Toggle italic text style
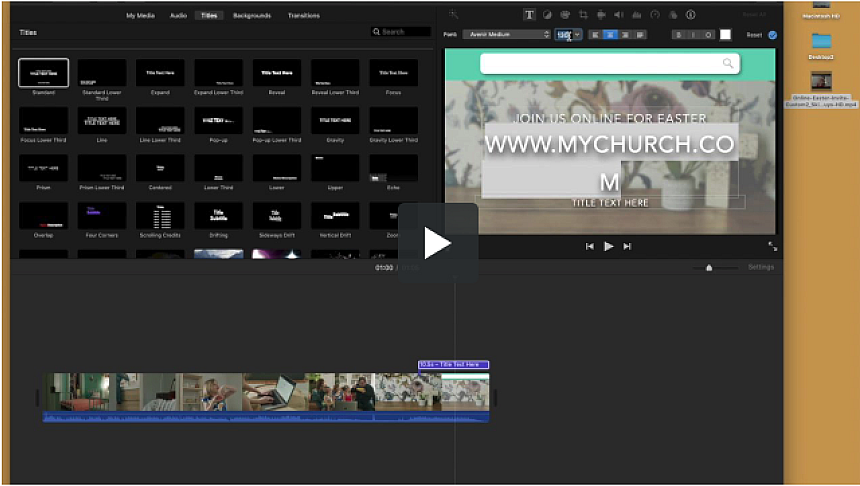 (x=694, y=34)
